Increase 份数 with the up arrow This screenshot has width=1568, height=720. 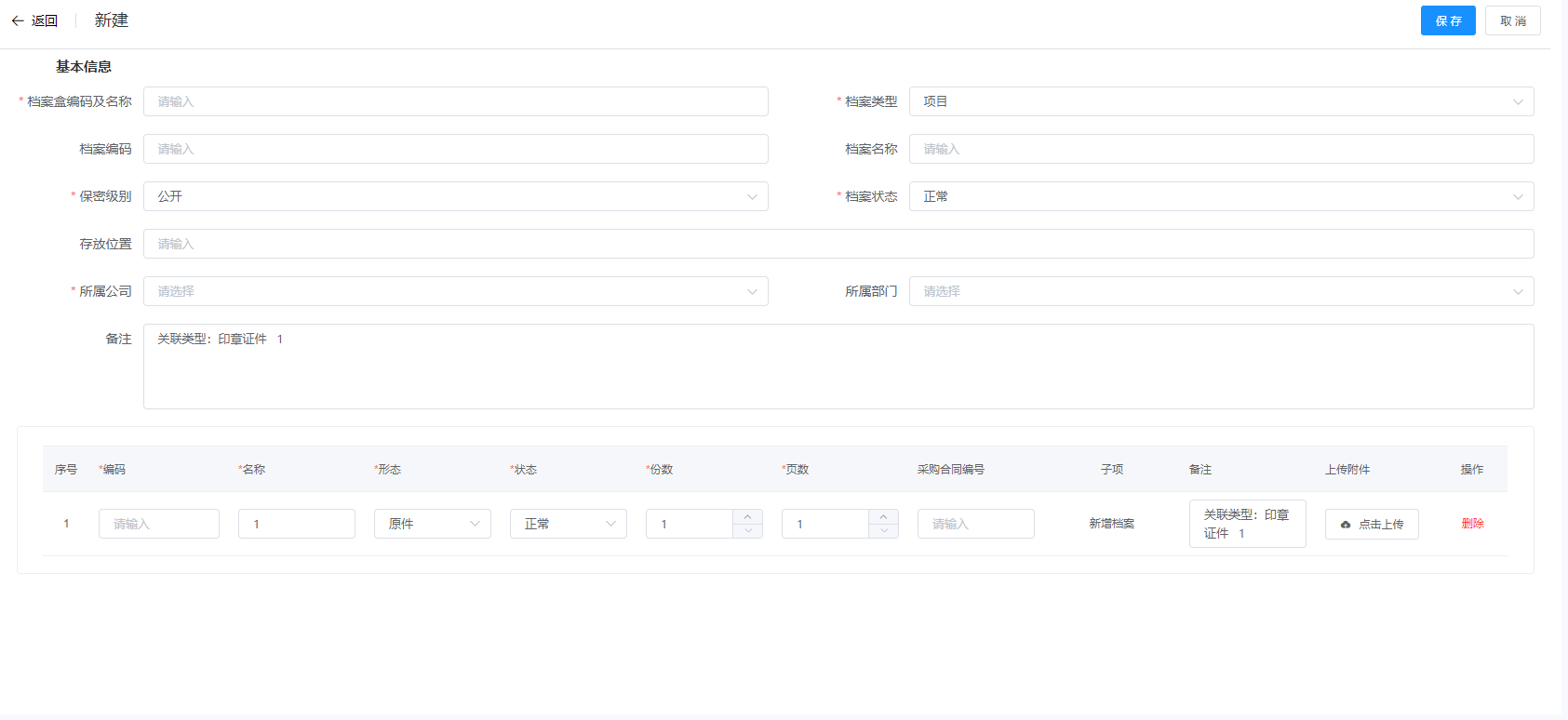[747, 517]
